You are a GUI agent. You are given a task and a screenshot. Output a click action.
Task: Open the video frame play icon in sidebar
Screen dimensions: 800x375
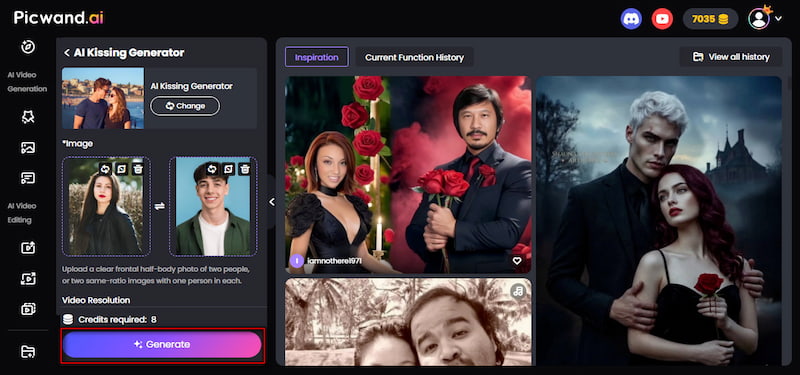[28, 279]
